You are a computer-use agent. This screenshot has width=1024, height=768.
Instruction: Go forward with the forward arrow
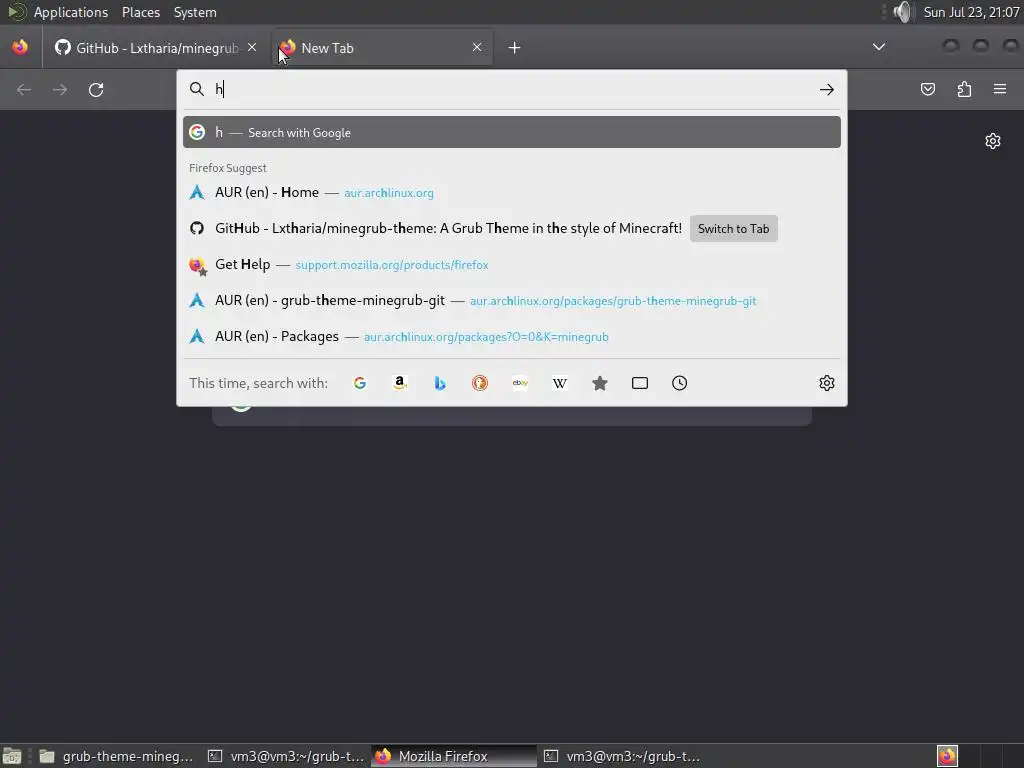click(60, 89)
